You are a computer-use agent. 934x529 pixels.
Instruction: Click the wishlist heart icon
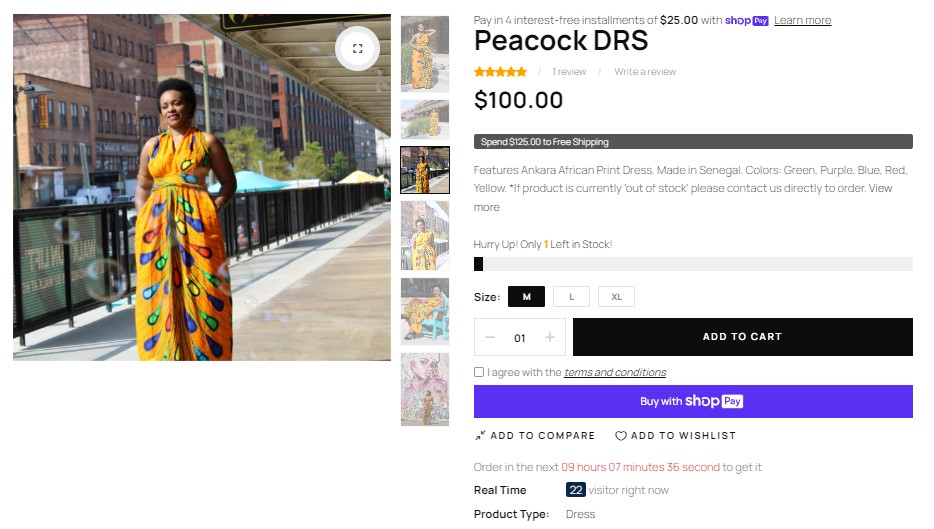(621, 435)
